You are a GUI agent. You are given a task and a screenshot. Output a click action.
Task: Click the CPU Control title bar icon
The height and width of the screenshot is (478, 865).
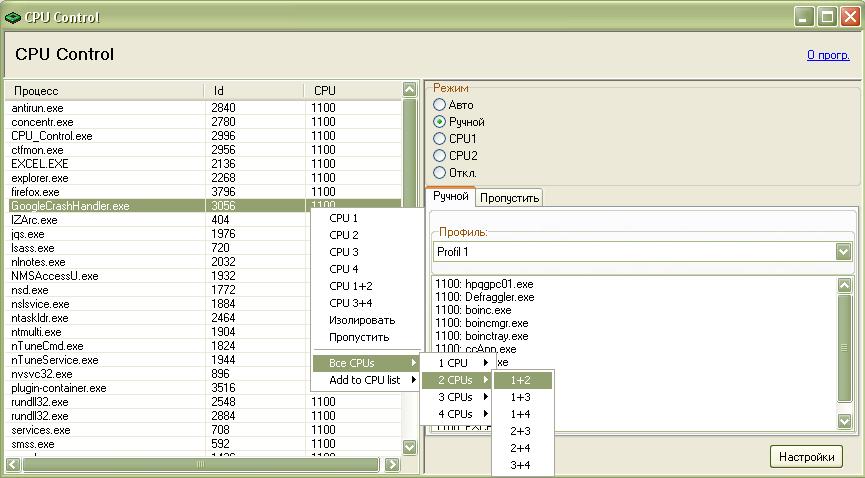(12, 17)
